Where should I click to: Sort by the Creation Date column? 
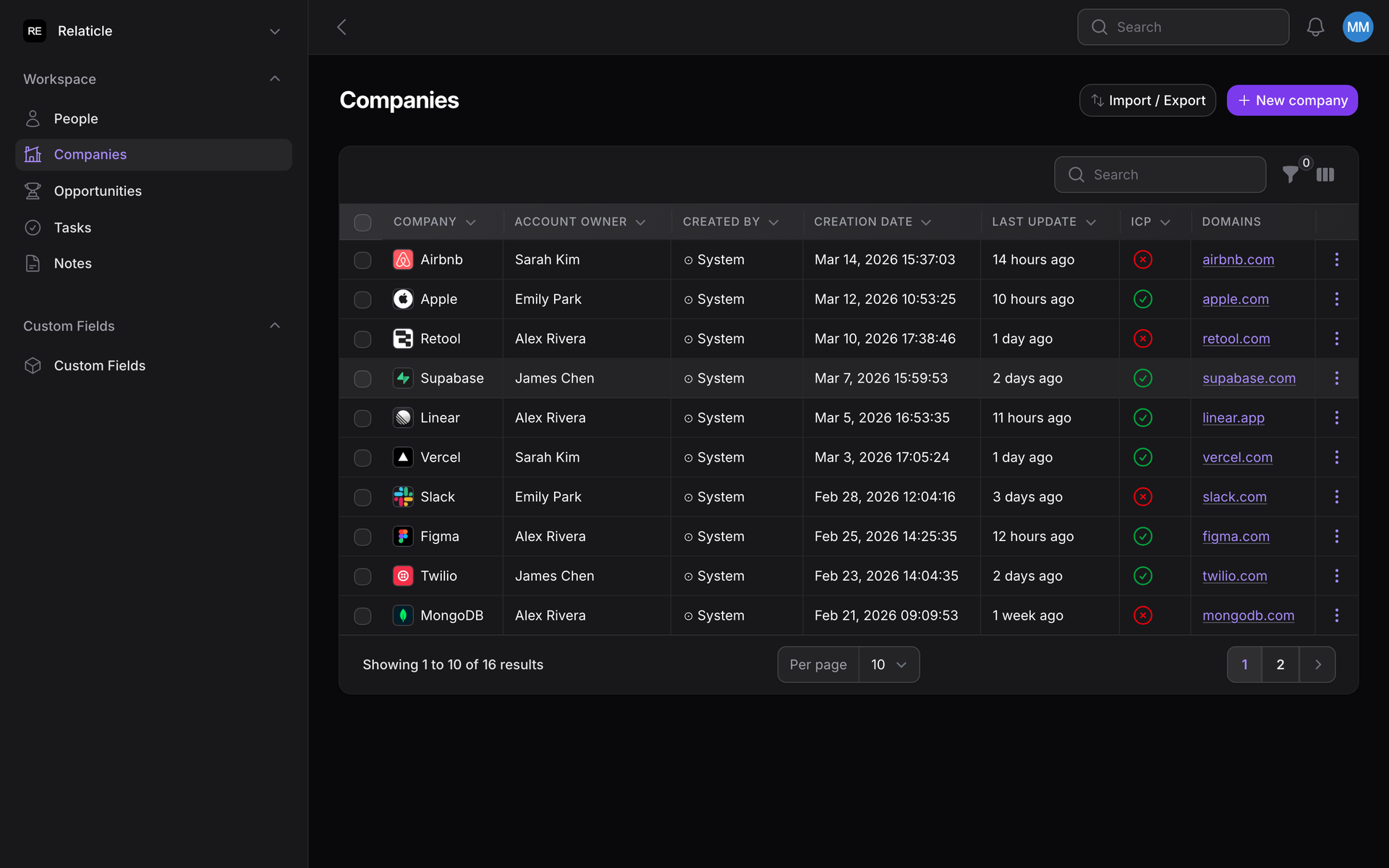pos(872,222)
